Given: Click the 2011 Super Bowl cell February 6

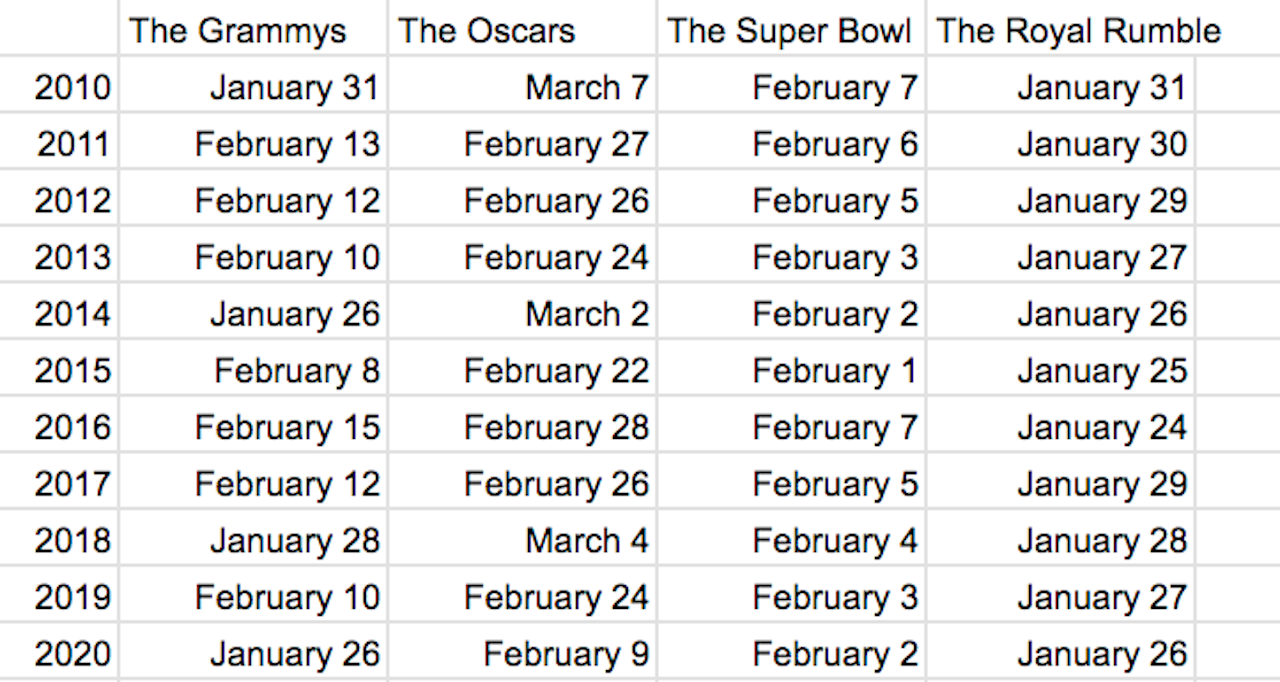Looking at the screenshot, I should 791,144.
